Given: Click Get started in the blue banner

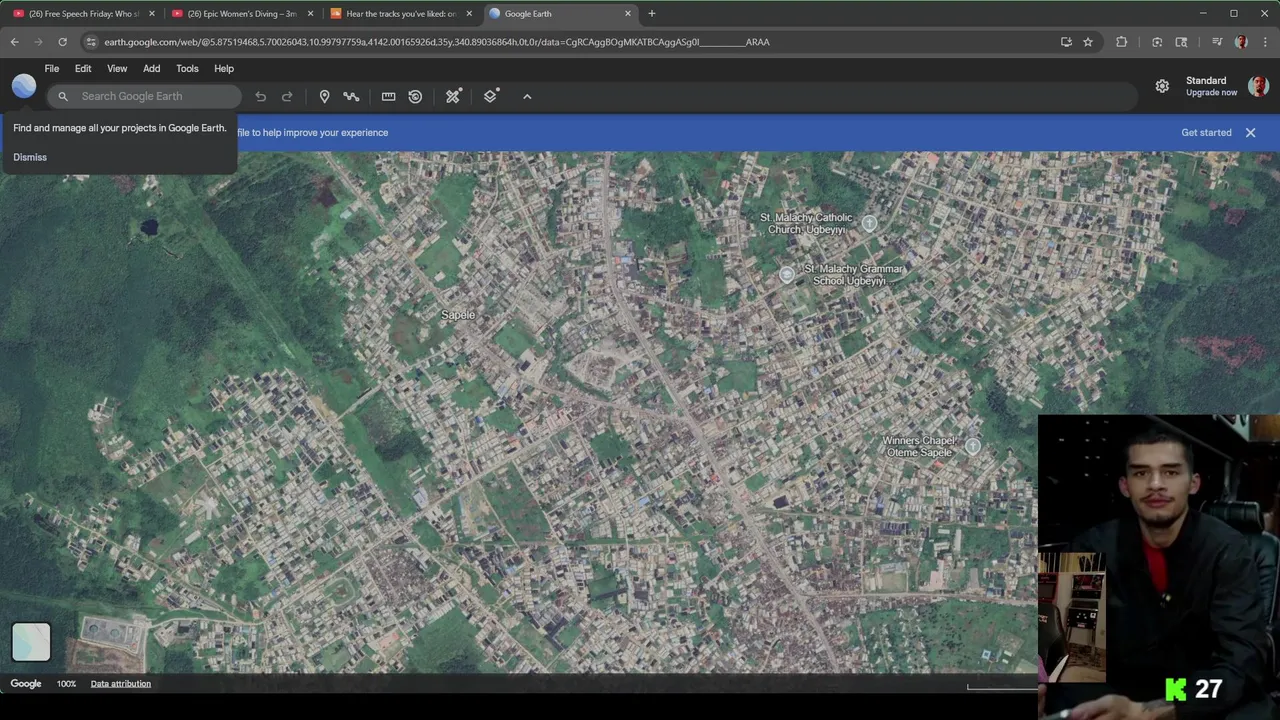Looking at the screenshot, I should 1206,132.
